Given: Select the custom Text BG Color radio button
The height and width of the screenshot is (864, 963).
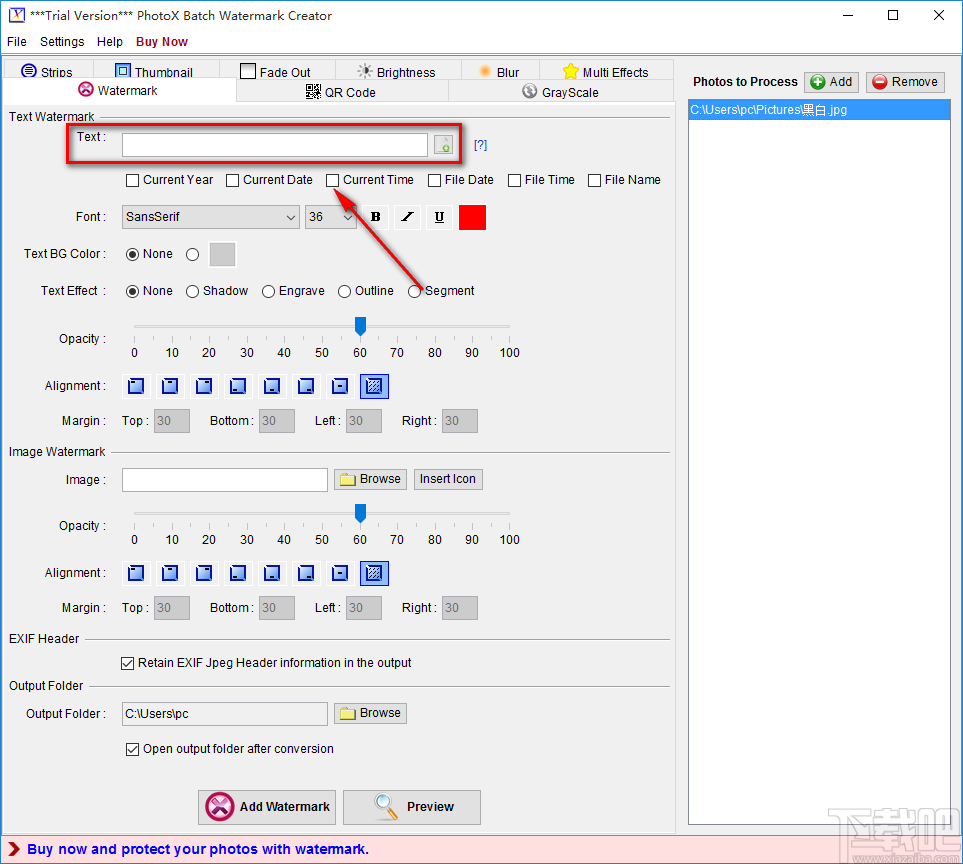Looking at the screenshot, I should tap(193, 254).
